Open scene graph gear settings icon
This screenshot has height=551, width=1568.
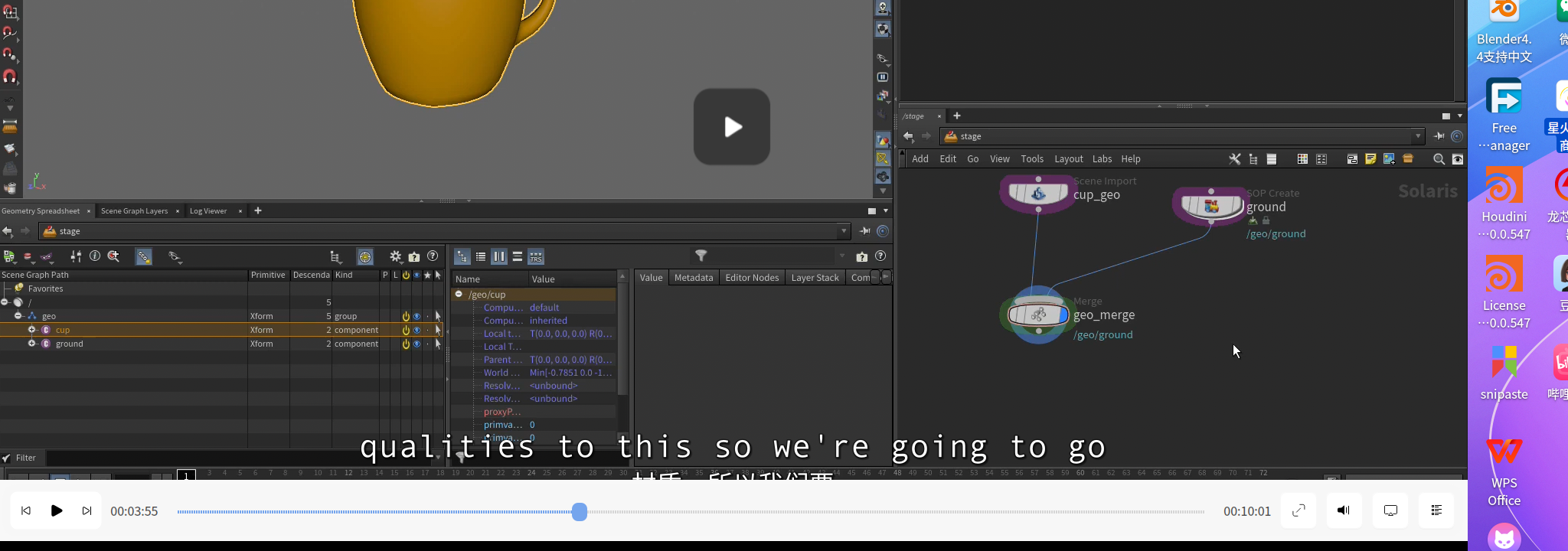coord(396,256)
